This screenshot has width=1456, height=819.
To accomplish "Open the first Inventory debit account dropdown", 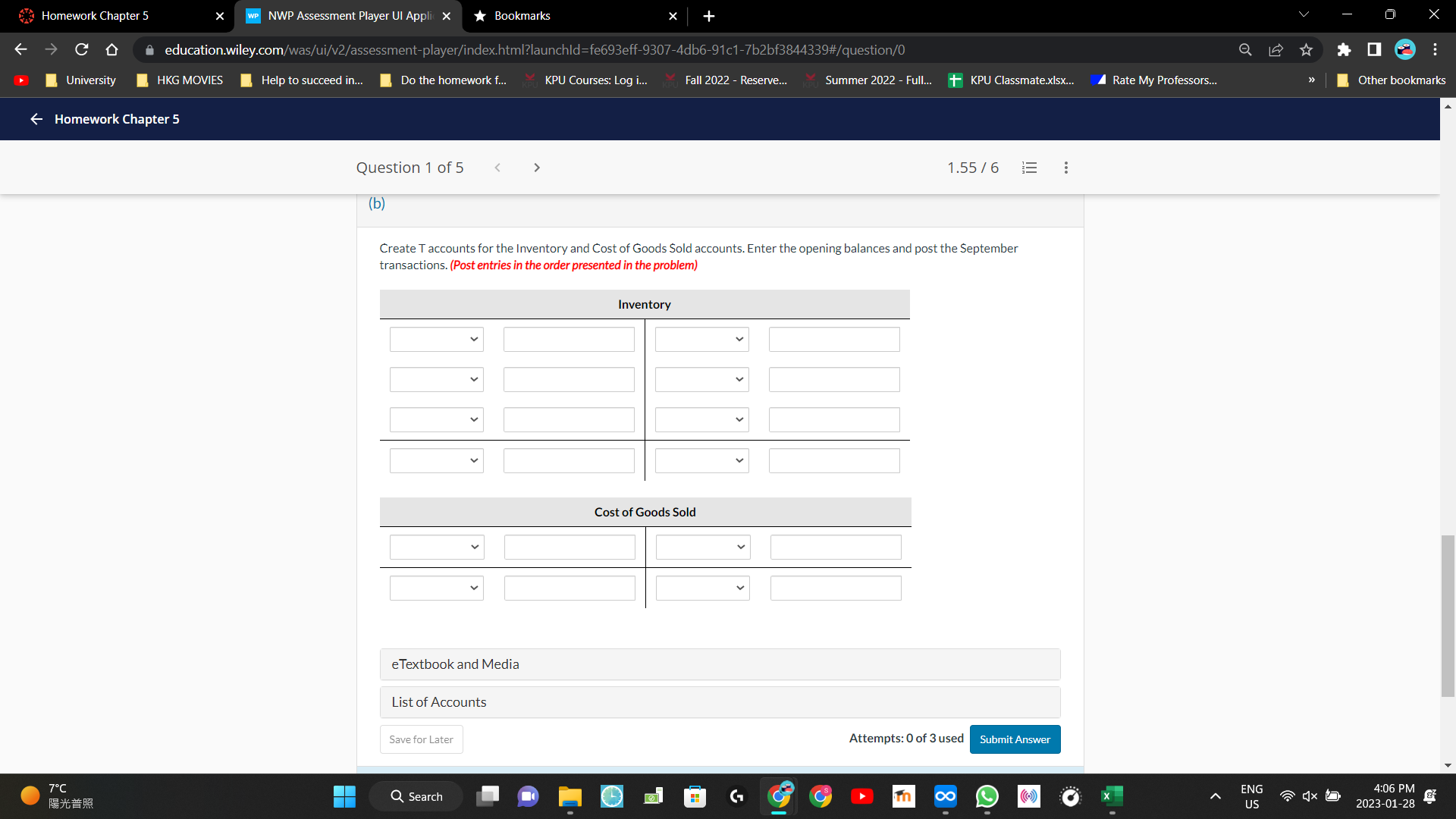I will (436, 339).
